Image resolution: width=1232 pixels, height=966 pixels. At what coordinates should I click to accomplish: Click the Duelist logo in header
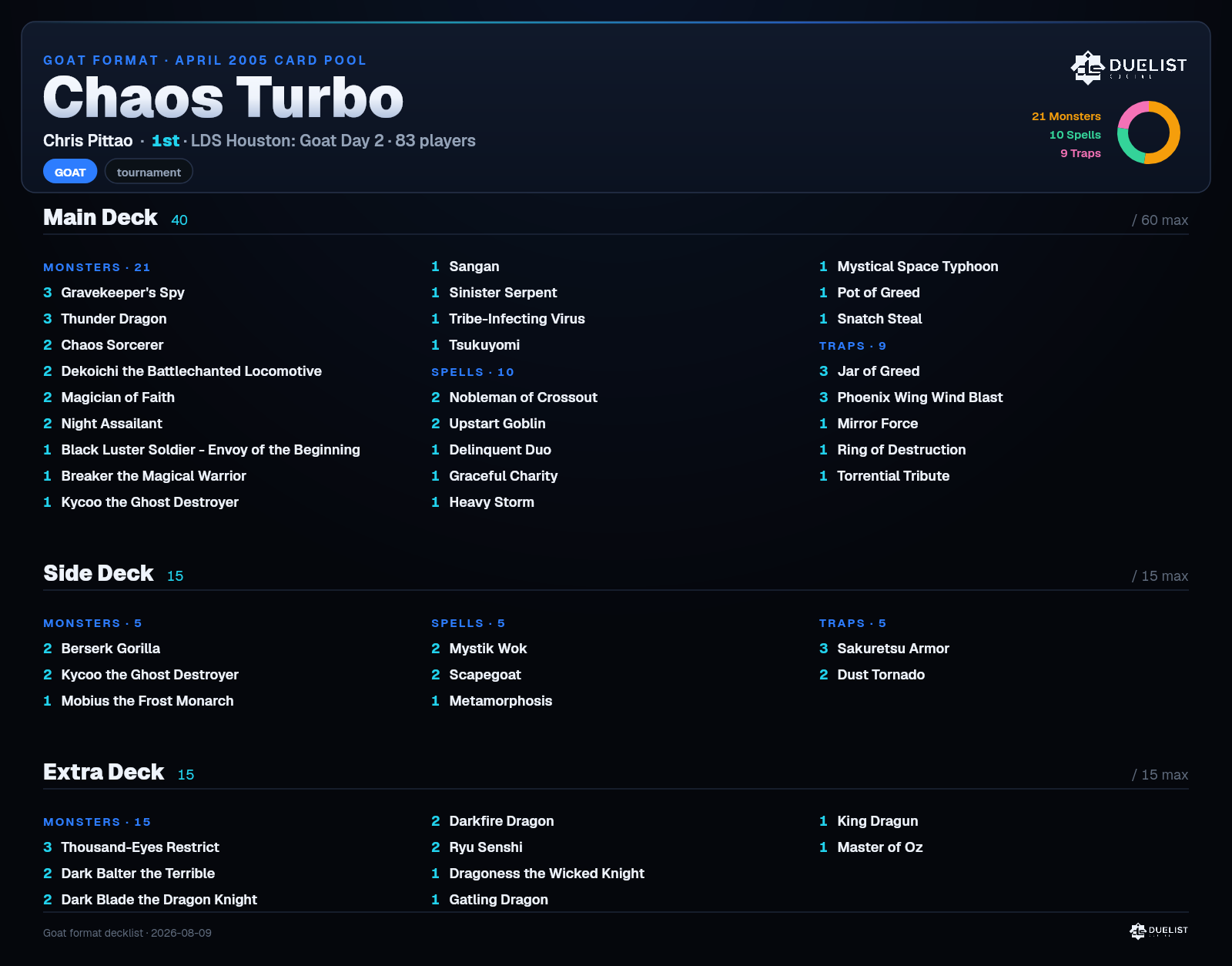[1129, 67]
